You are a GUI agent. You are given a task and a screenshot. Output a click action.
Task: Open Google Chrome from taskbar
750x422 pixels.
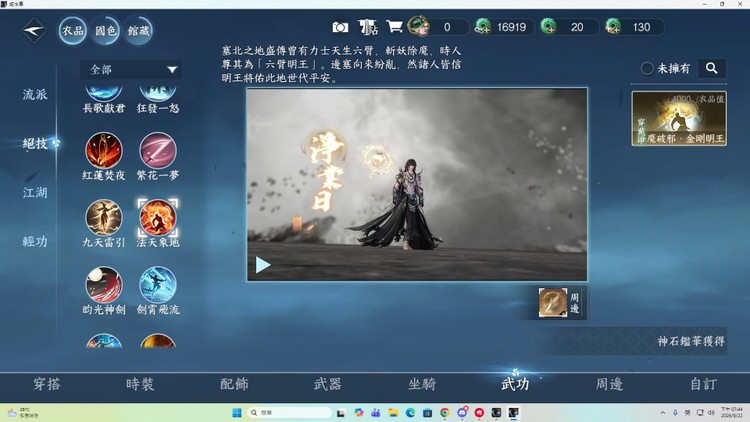tap(445, 413)
